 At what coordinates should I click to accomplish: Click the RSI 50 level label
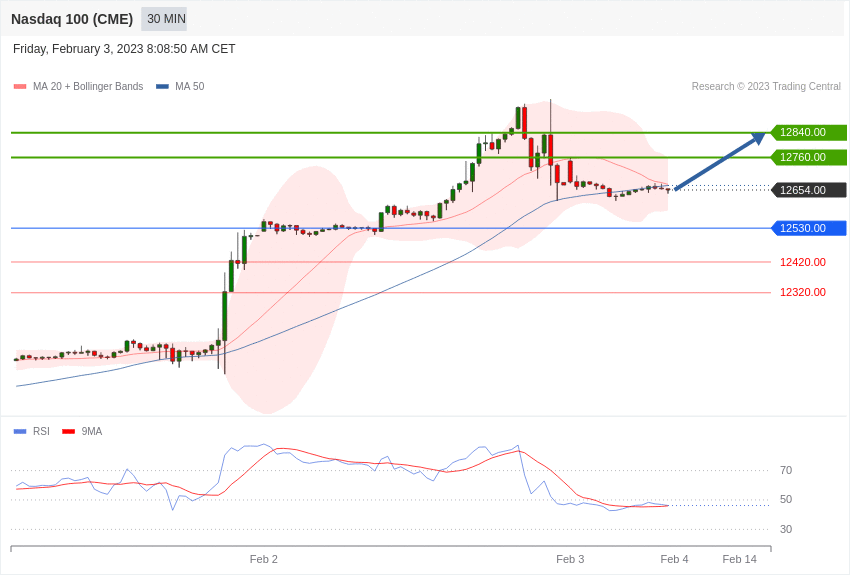pyautogui.click(x=786, y=500)
